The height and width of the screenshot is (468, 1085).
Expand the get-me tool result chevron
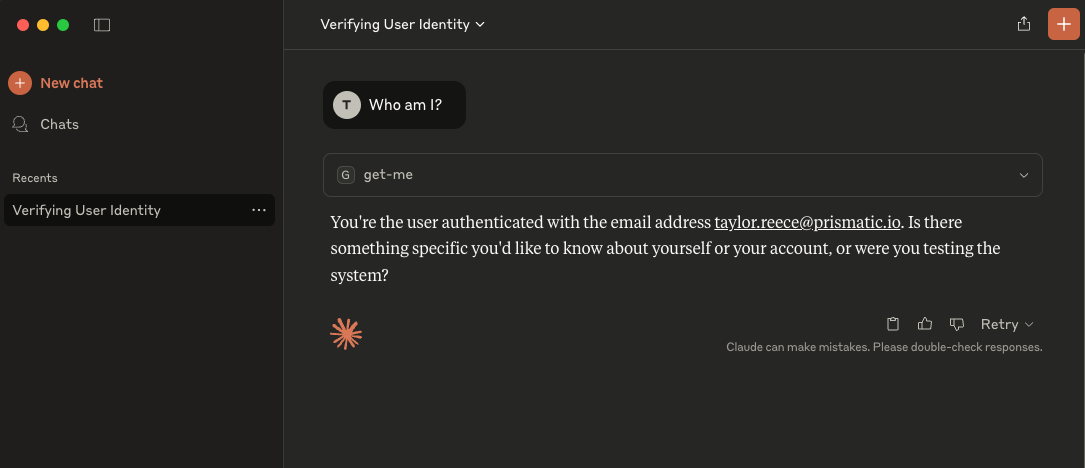pos(1024,175)
